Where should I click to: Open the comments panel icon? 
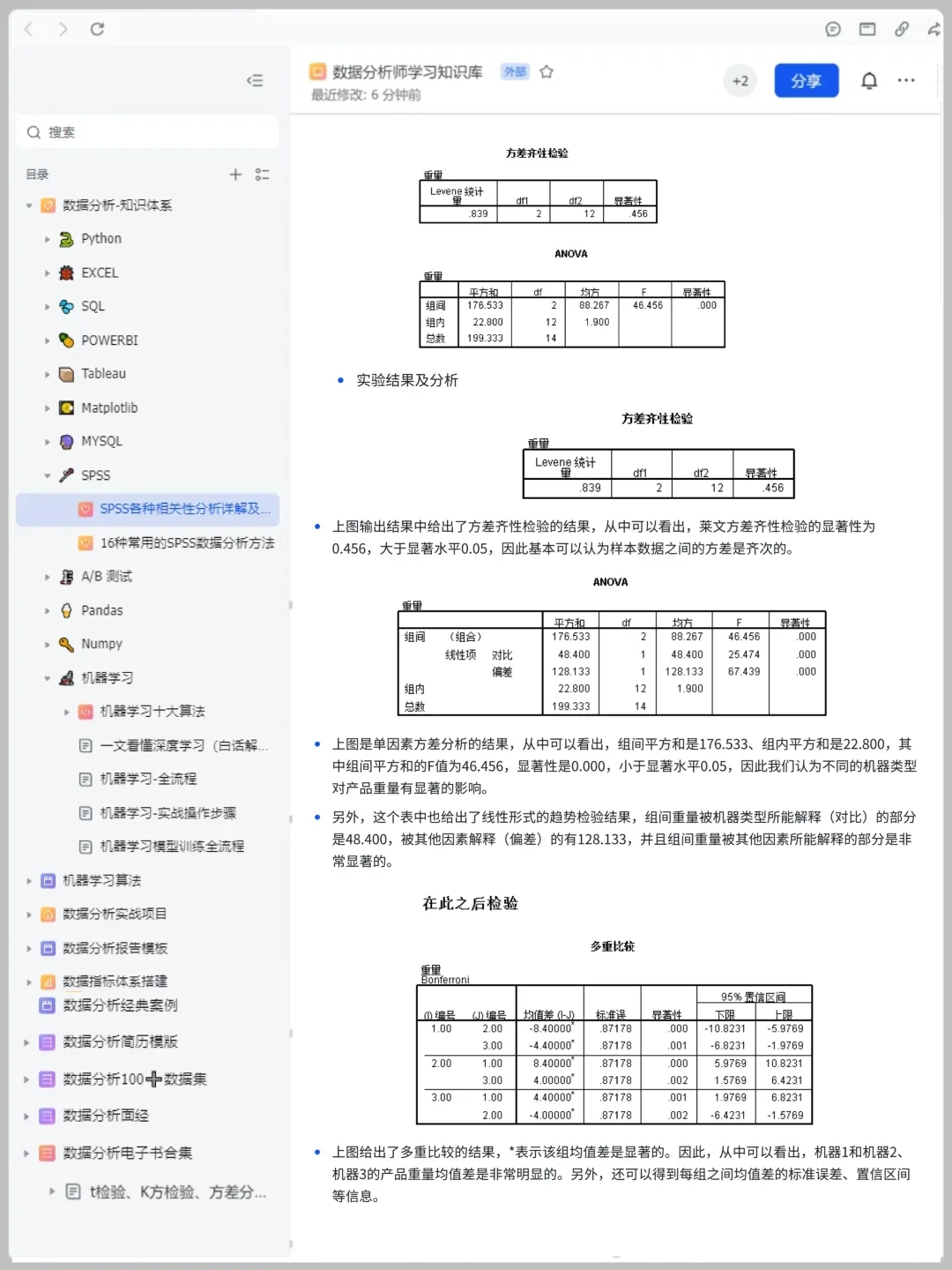coord(833,29)
